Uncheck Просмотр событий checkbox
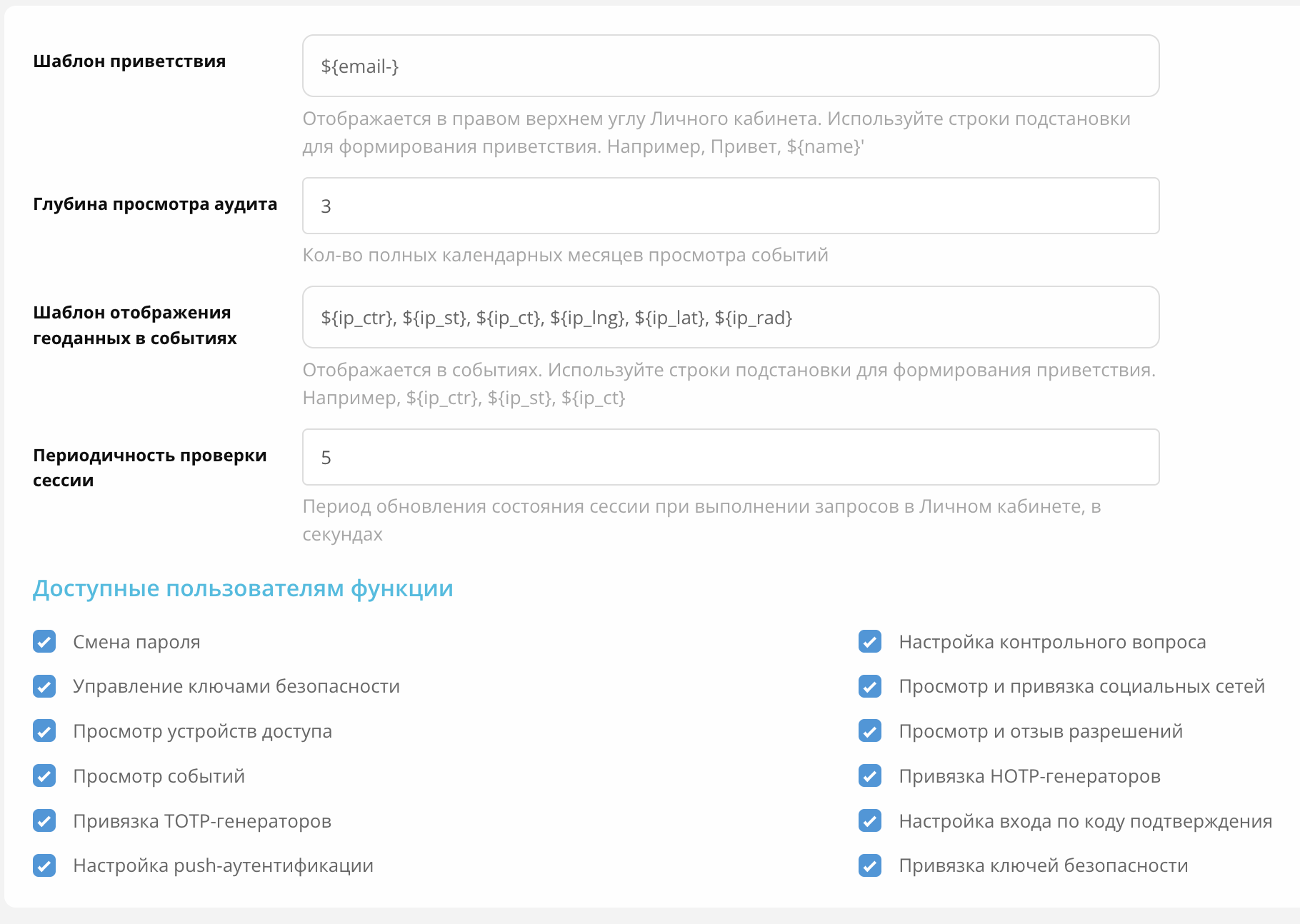 (44, 776)
